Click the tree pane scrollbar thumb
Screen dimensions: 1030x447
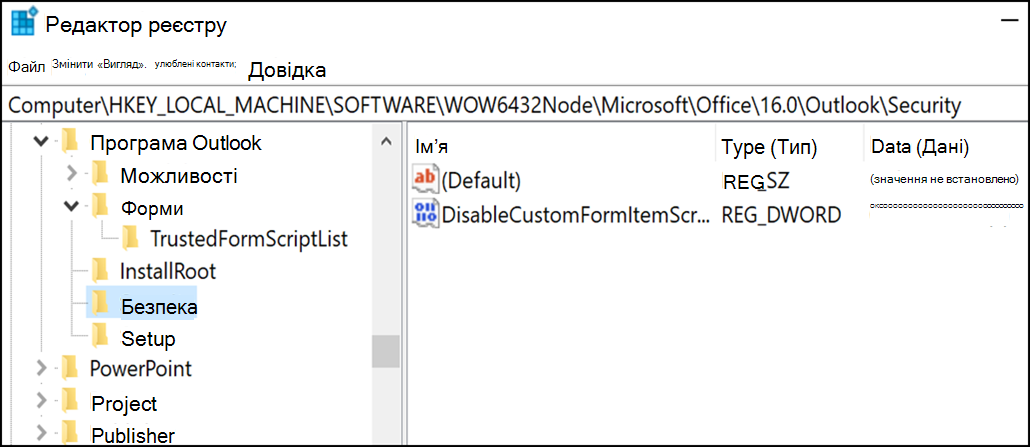pyautogui.click(x=386, y=352)
